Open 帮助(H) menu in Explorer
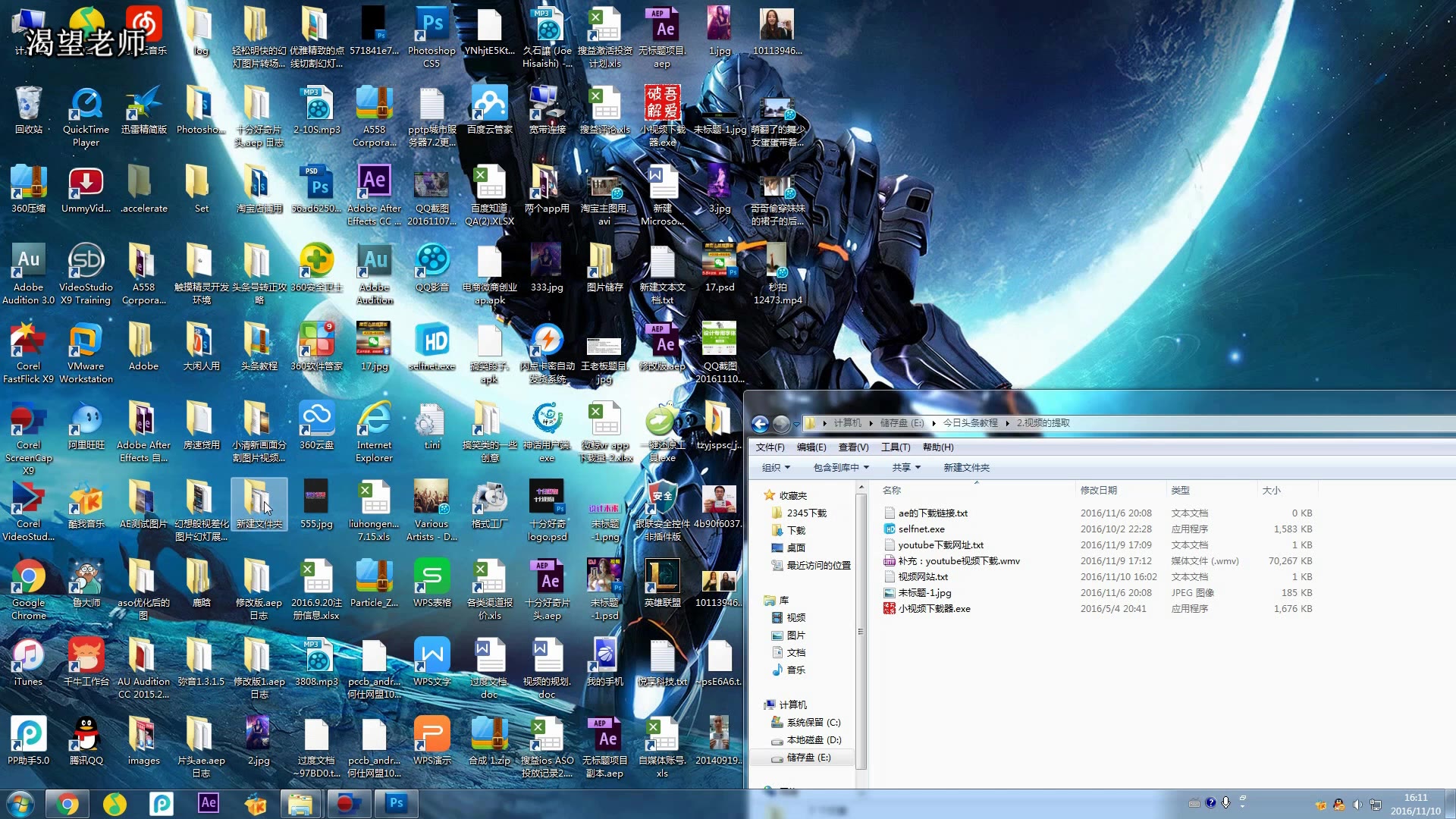 (x=938, y=447)
